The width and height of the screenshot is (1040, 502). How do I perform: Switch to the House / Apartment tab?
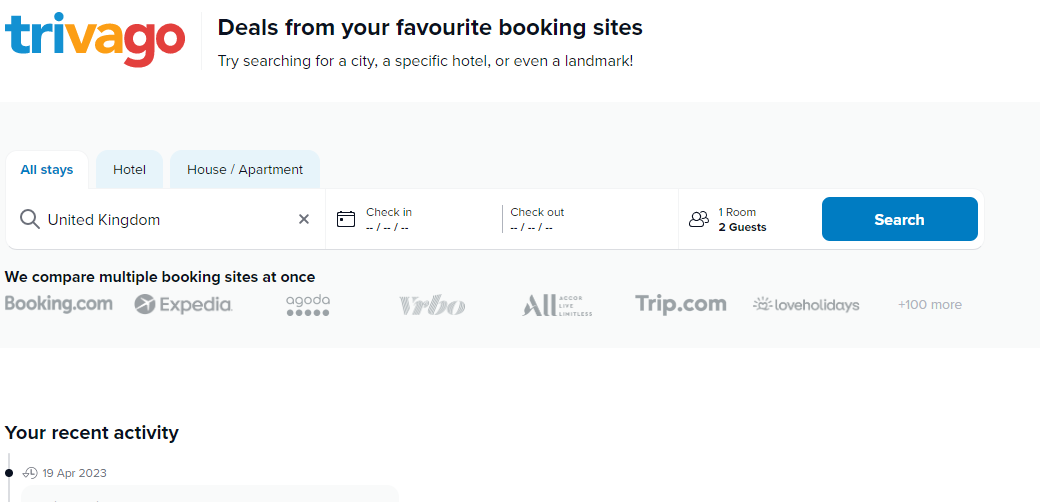coord(245,170)
